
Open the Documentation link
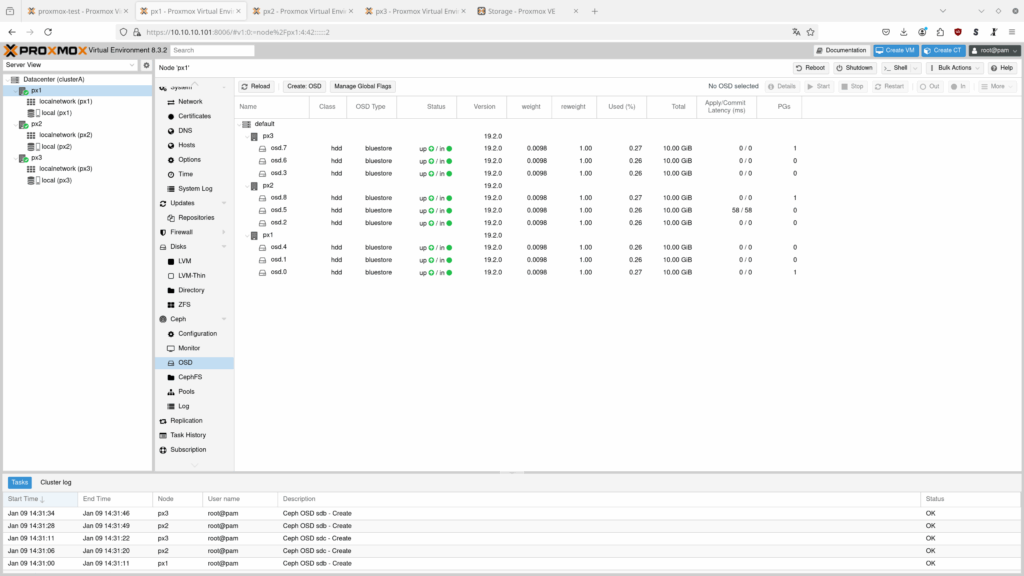tap(841, 50)
